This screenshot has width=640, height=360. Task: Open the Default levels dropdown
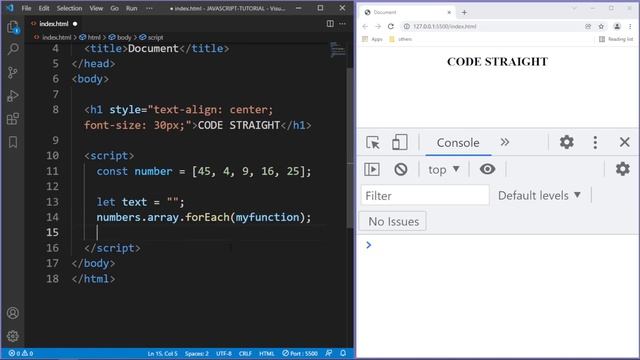pyautogui.click(x=539, y=196)
